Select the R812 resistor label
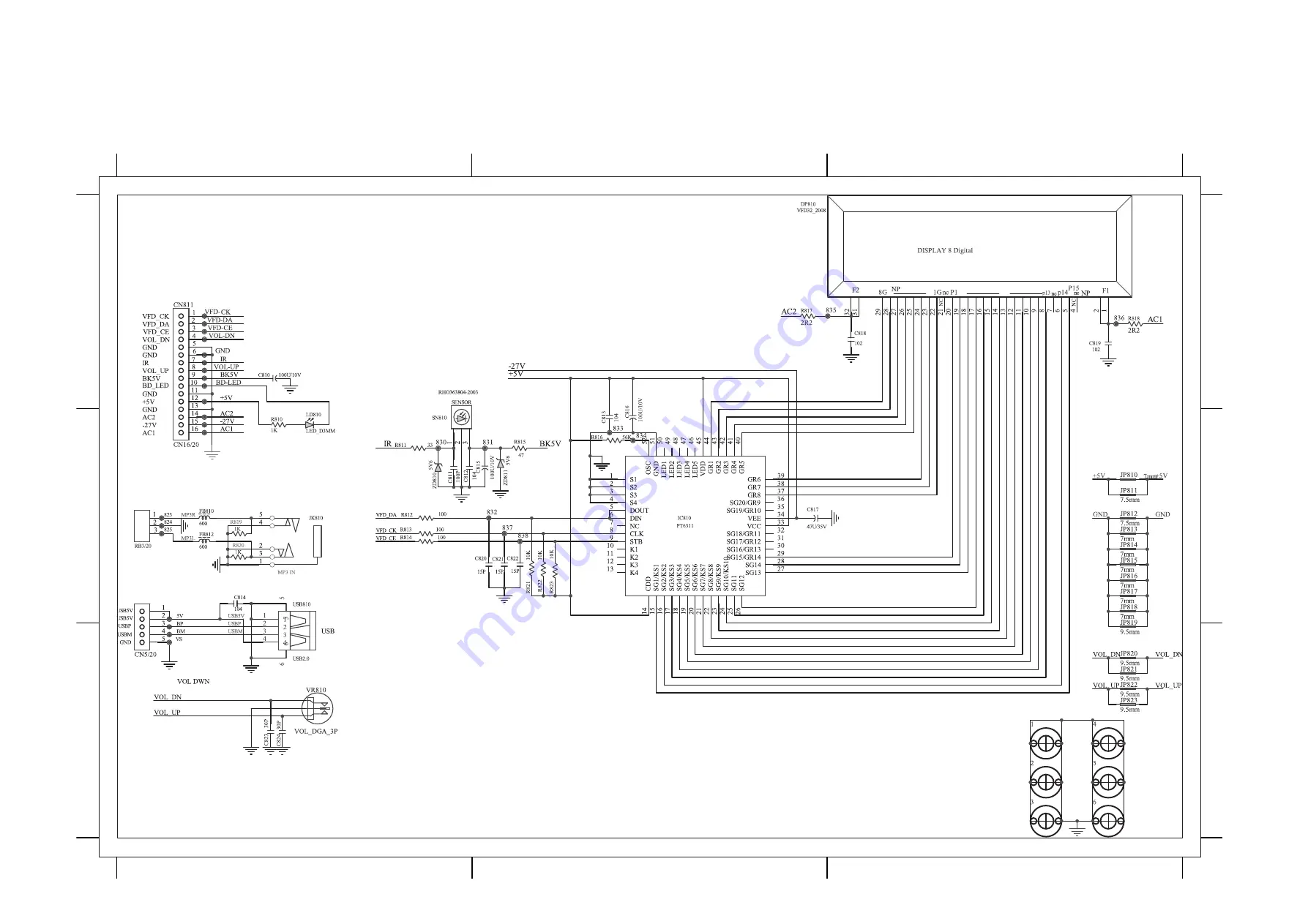 tap(406, 515)
